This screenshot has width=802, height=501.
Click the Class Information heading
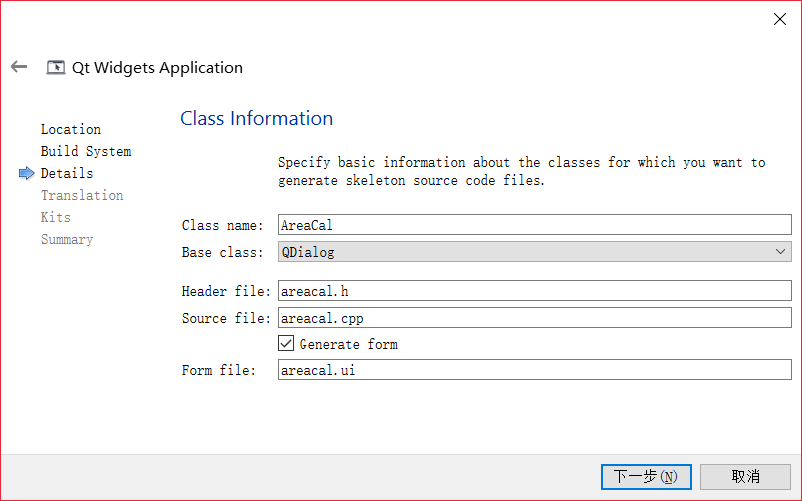(257, 118)
